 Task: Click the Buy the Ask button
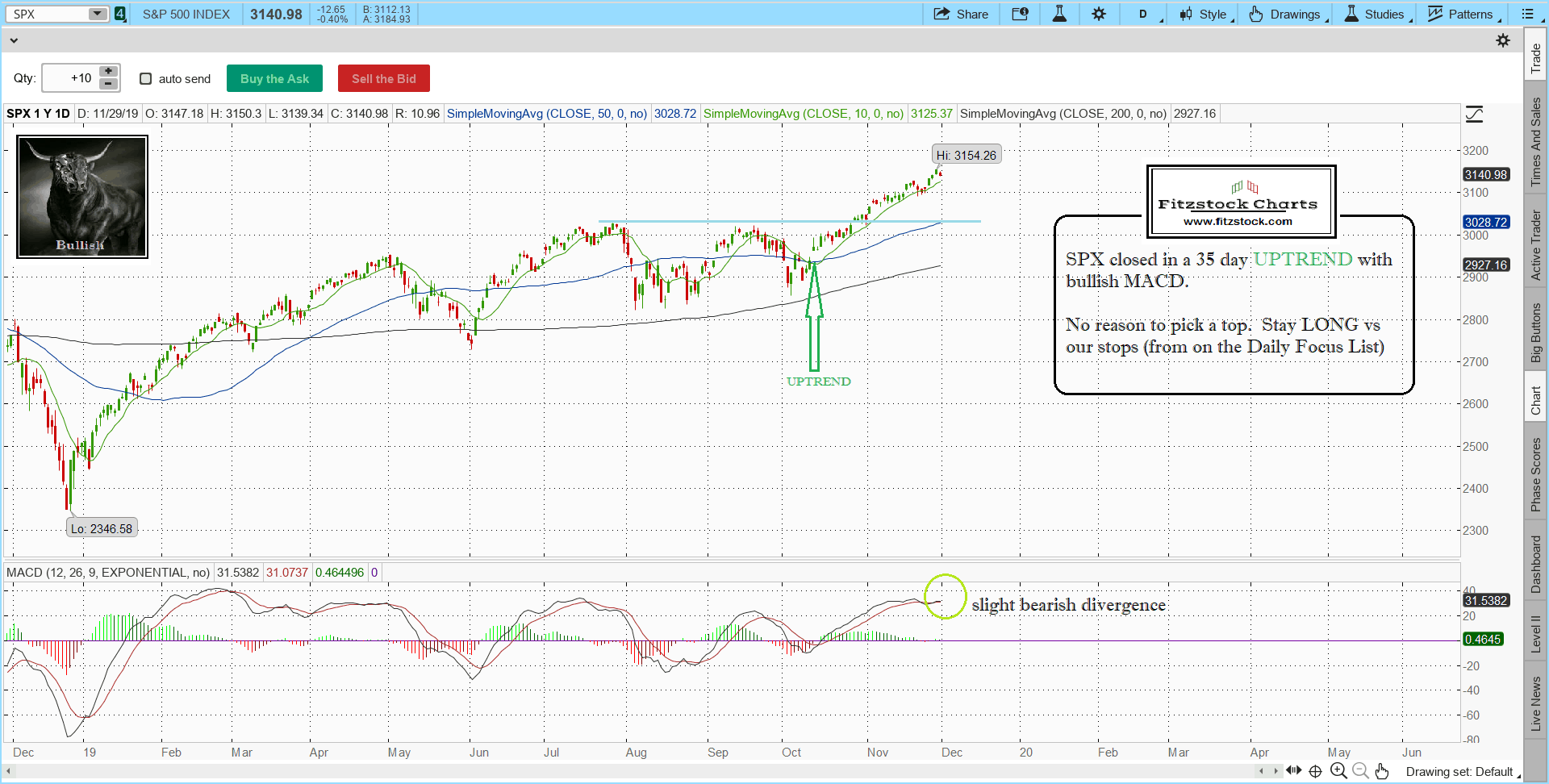274,78
